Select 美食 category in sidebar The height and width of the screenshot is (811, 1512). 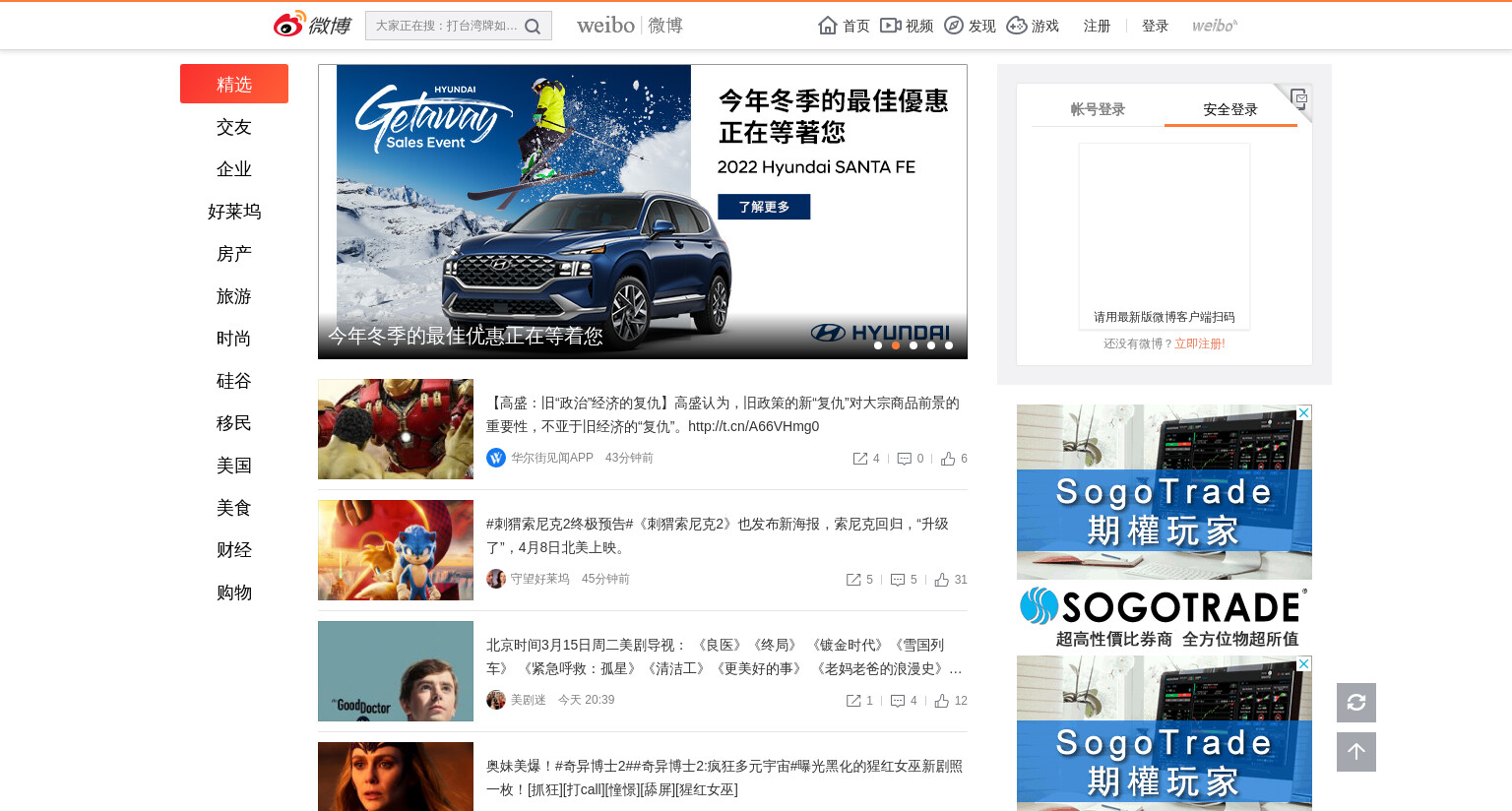click(x=234, y=508)
